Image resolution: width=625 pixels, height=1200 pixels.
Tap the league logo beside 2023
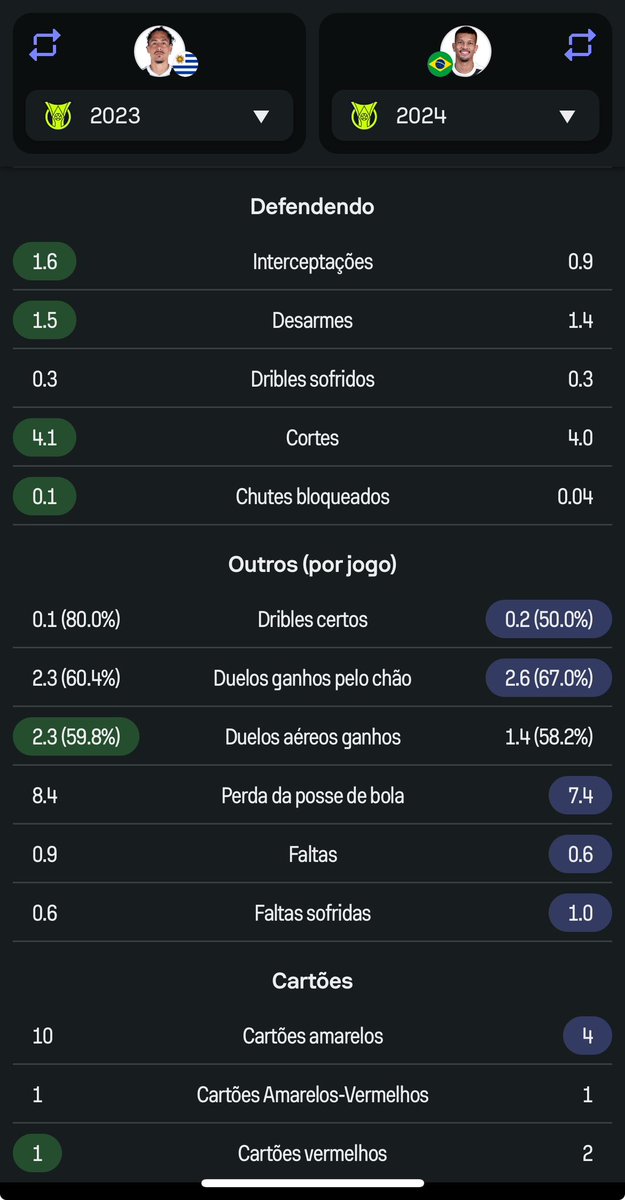point(59,116)
